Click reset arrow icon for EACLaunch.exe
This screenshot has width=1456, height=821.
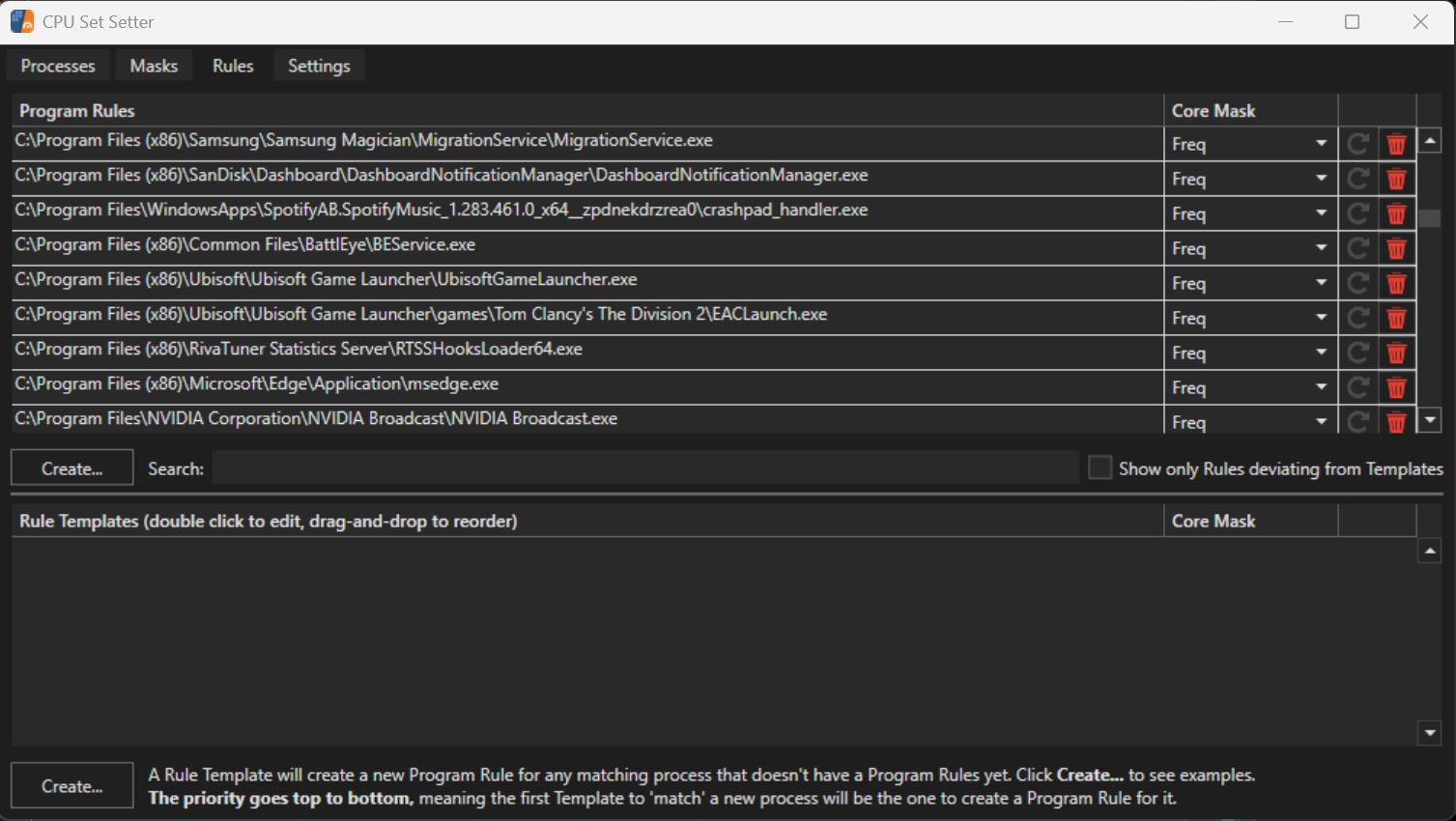[1358, 318]
